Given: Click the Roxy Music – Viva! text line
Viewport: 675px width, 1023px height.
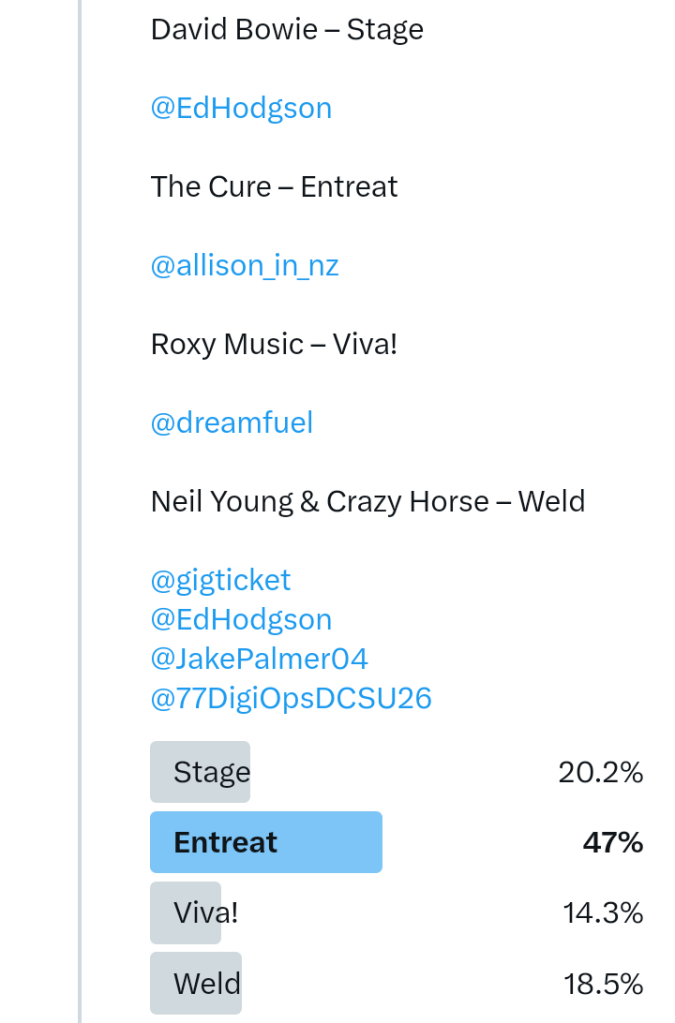Looking at the screenshot, I should (x=274, y=344).
